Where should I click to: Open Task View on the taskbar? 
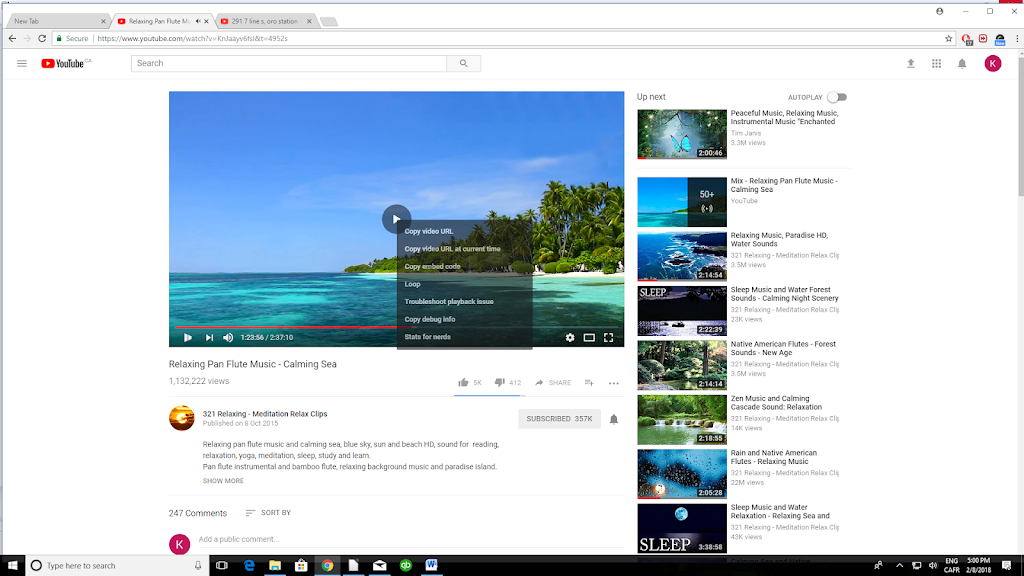[222, 566]
